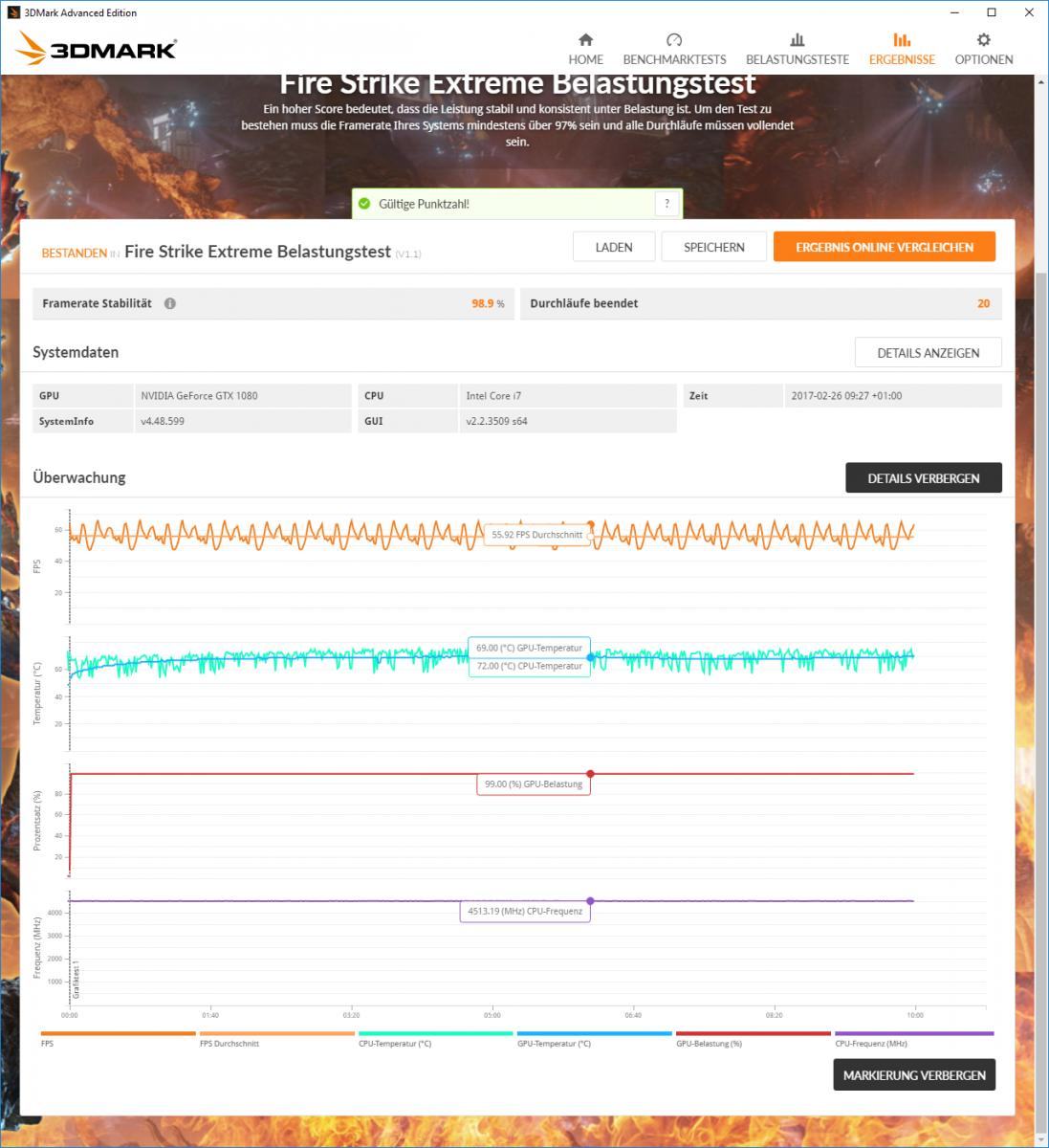
Task: Click the 72.00 CPU-Temperatur tooltip
Action: click(529, 666)
